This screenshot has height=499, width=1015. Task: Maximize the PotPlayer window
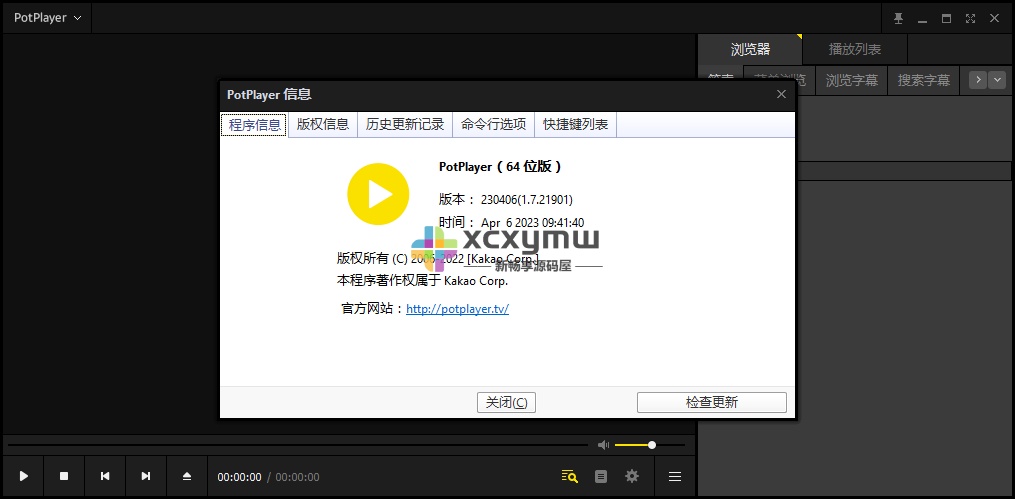pyautogui.click(x=946, y=18)
